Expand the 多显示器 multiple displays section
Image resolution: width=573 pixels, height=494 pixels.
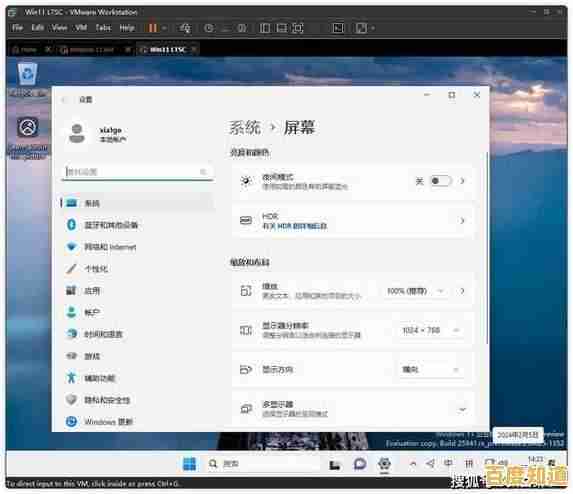click(x=463, y=409)
